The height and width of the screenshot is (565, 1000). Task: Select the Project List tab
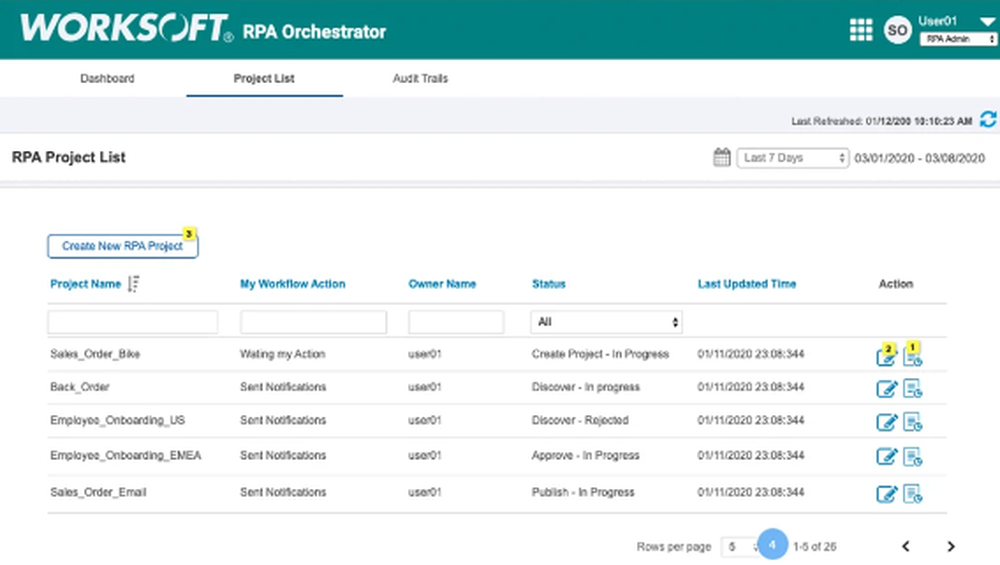(x=264, y=78)
